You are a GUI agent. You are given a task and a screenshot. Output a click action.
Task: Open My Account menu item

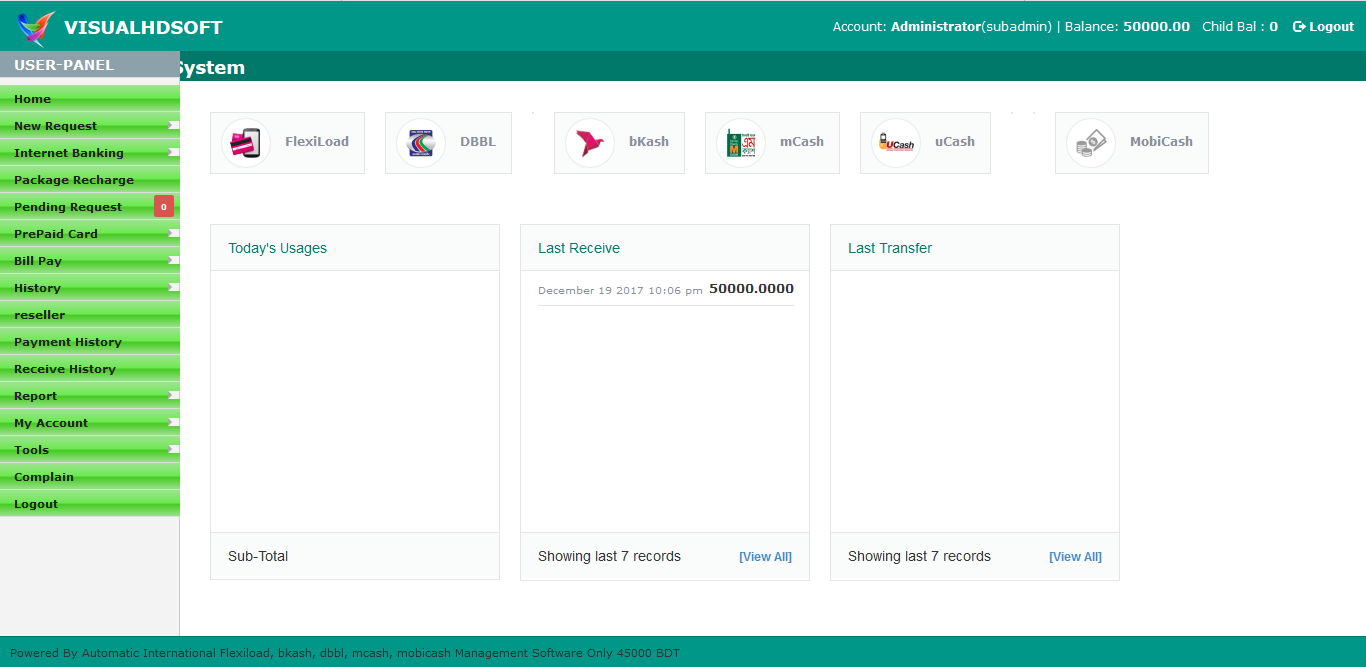90,423
